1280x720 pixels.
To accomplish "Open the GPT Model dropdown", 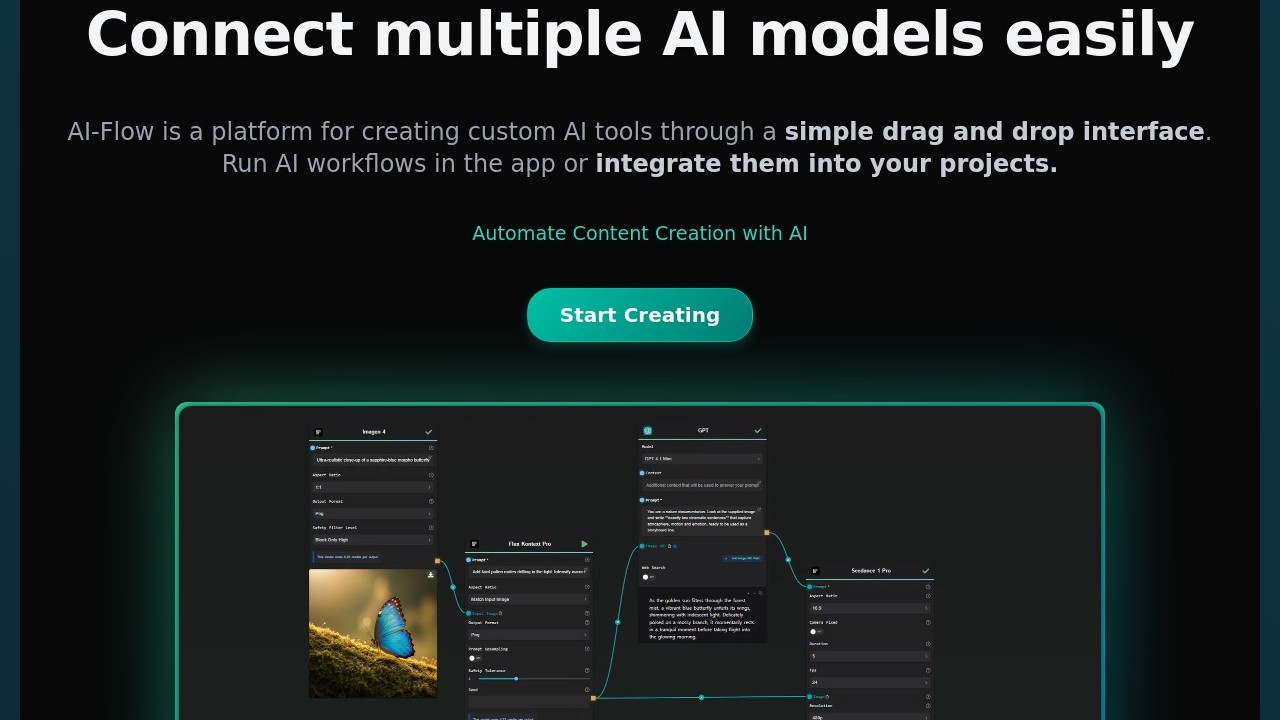I will pyautogui.click(x=702, y=458).
